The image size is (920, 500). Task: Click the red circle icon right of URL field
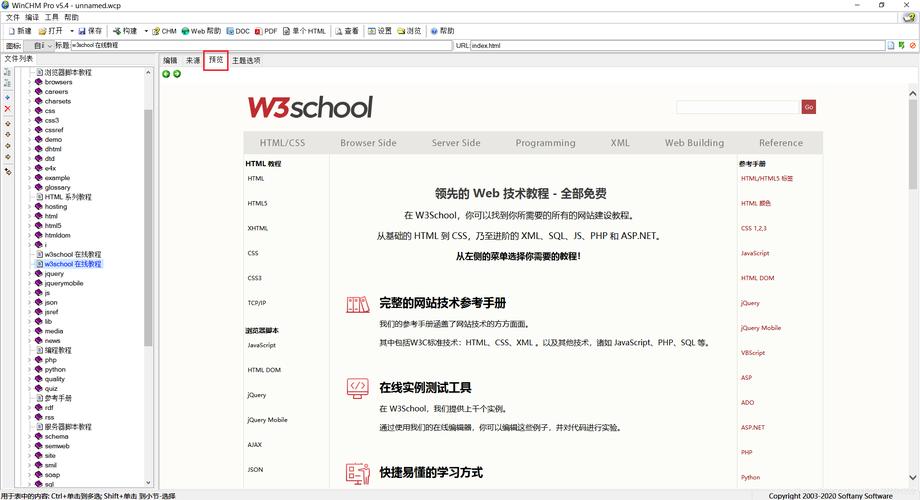click(912, 45)
